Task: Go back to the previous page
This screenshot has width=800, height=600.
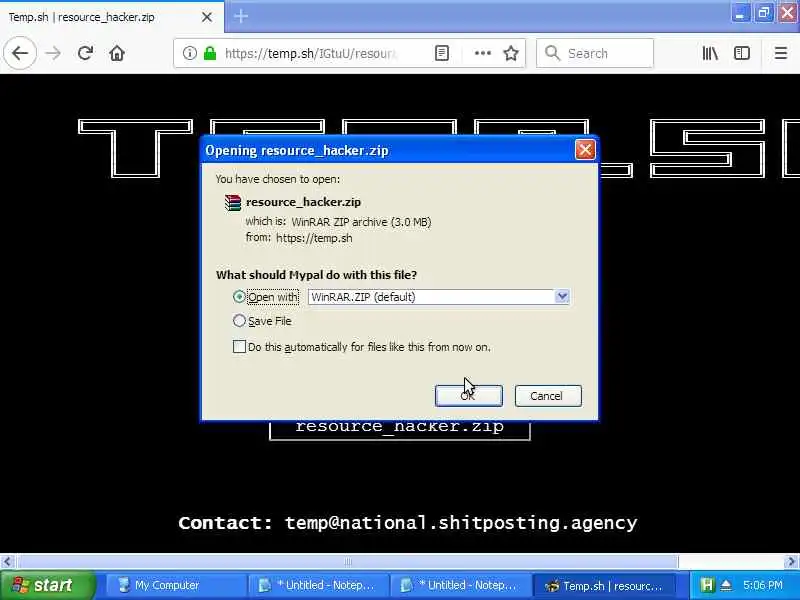Action: pyautogui.click(x=20, y=53)
